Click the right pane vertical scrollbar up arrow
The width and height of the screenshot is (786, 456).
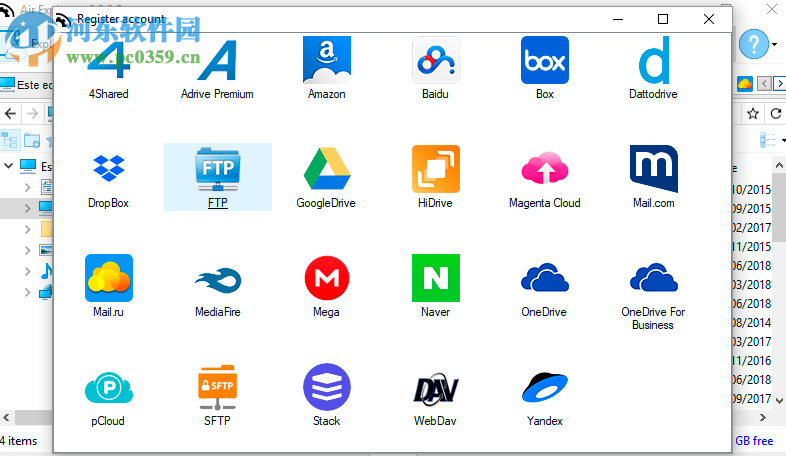pos(779,165)
